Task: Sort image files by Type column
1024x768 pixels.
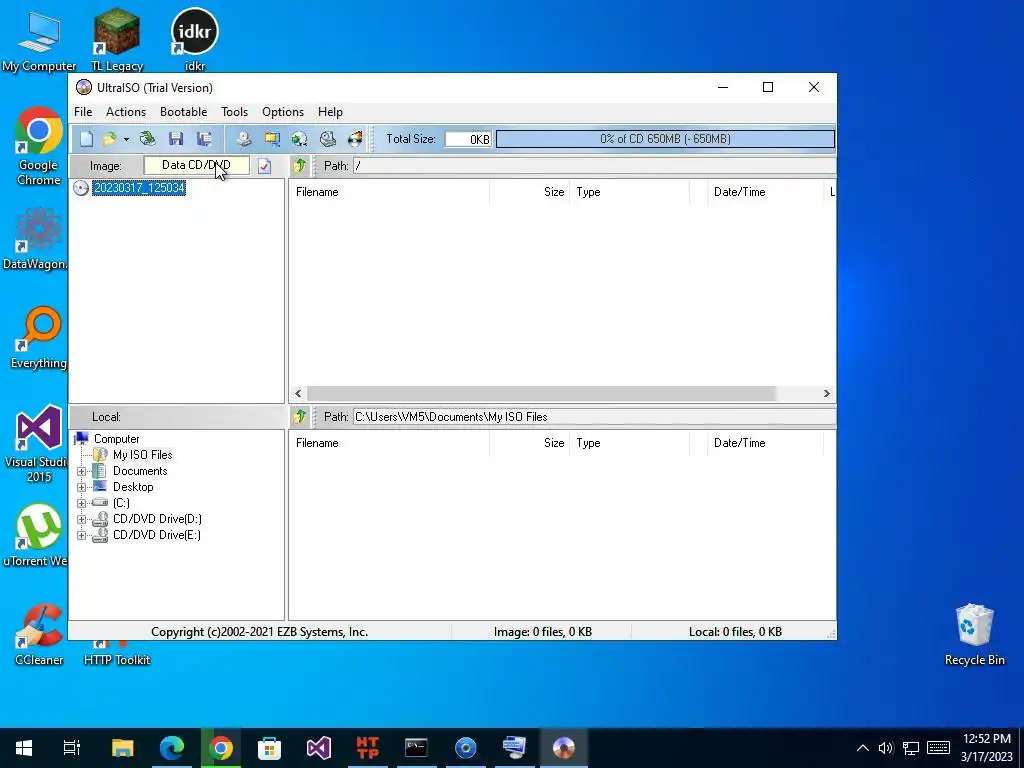Action: [629, 192]
